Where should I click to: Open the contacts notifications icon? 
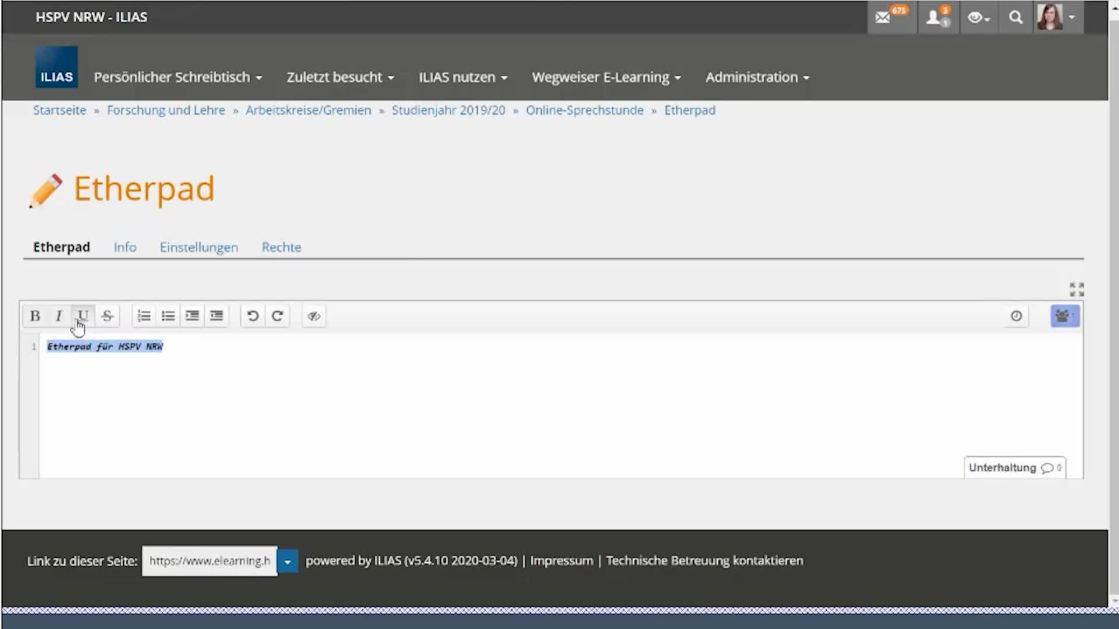[x=938, y=17]
